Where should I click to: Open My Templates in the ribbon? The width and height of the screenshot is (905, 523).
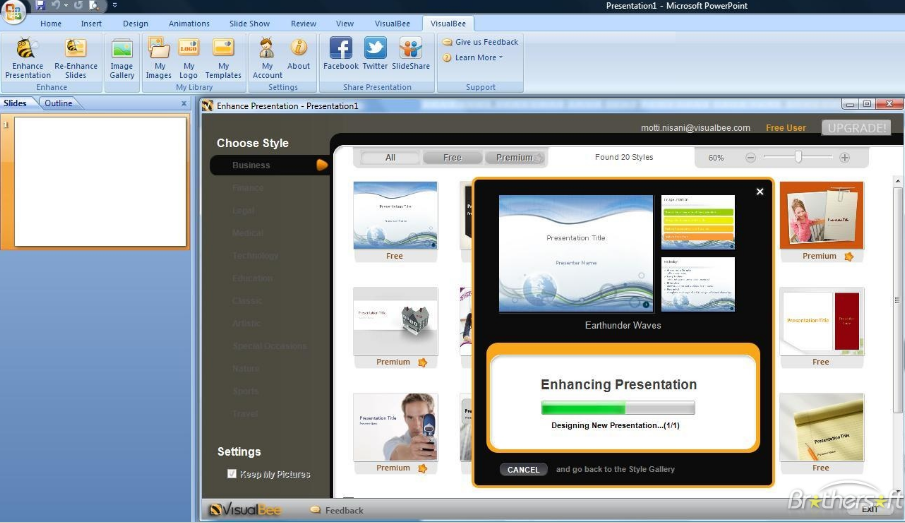point(223,48)
